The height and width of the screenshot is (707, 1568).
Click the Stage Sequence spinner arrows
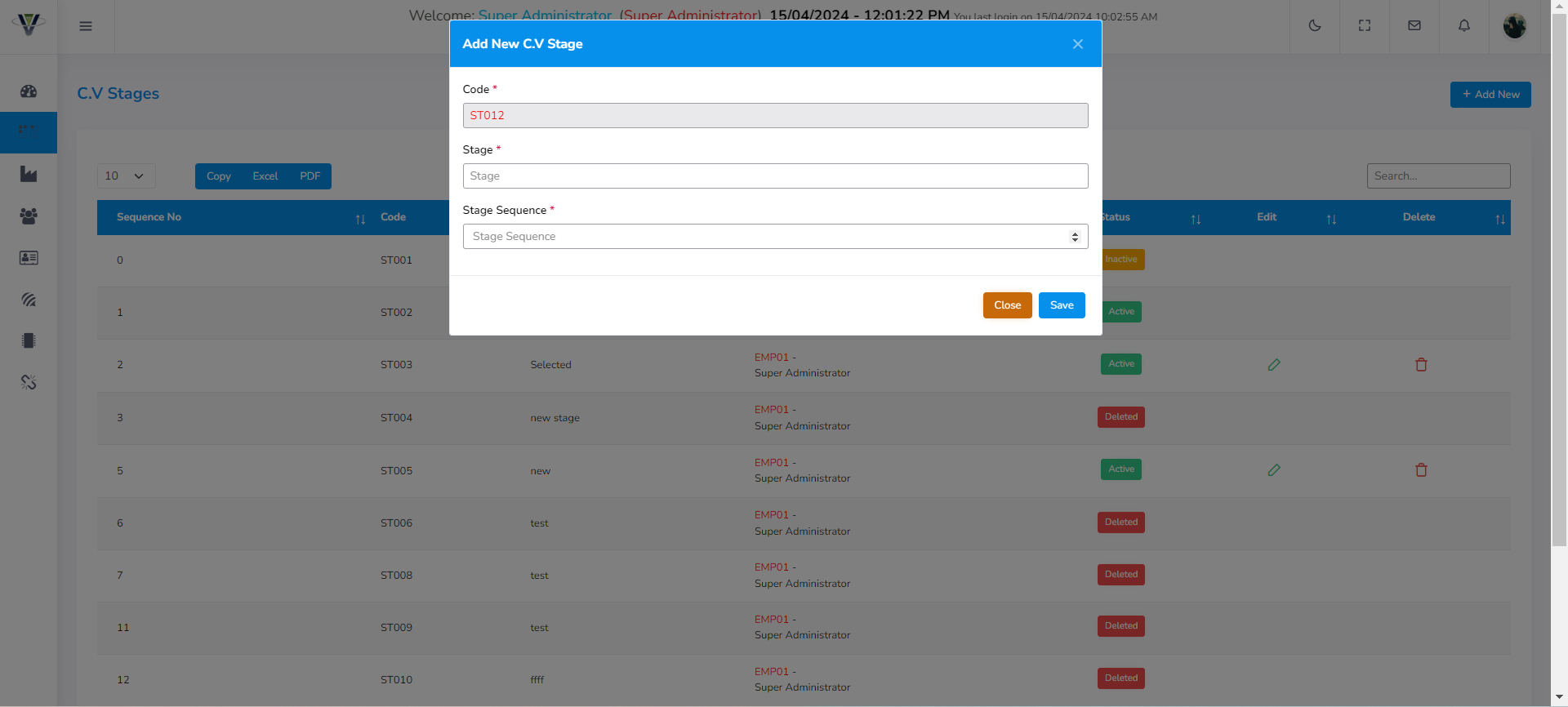pyautogui.click(x=1075, y=237)
